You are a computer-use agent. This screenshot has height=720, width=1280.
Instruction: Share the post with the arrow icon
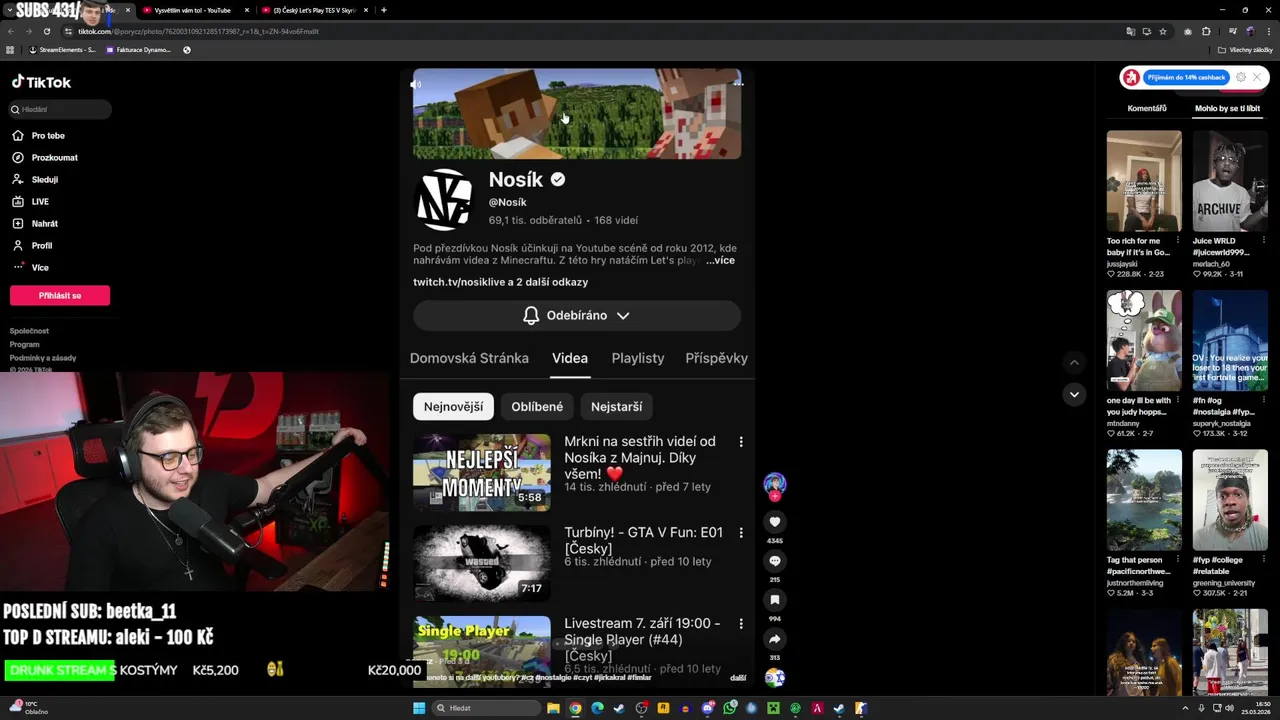(775, 639)
